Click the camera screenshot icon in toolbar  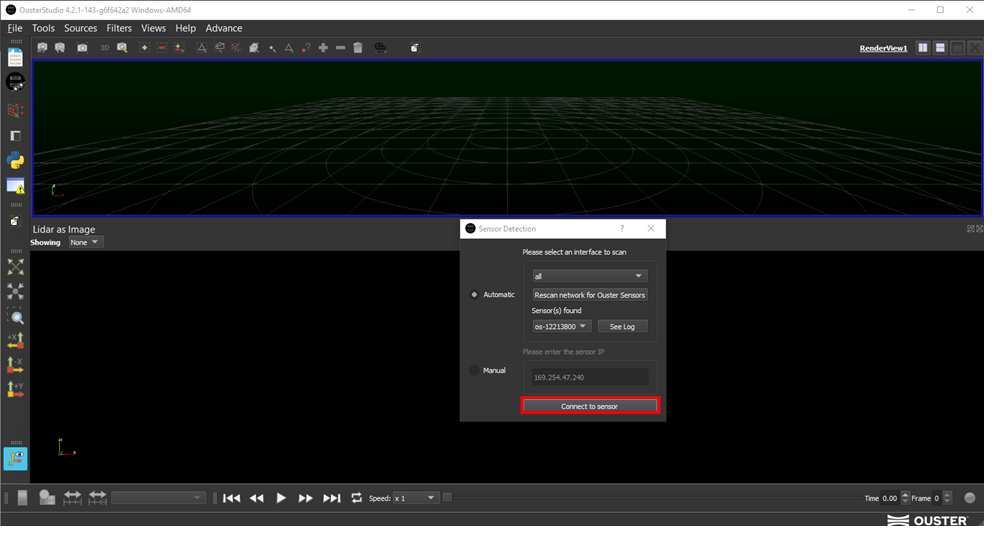[82, 48]
